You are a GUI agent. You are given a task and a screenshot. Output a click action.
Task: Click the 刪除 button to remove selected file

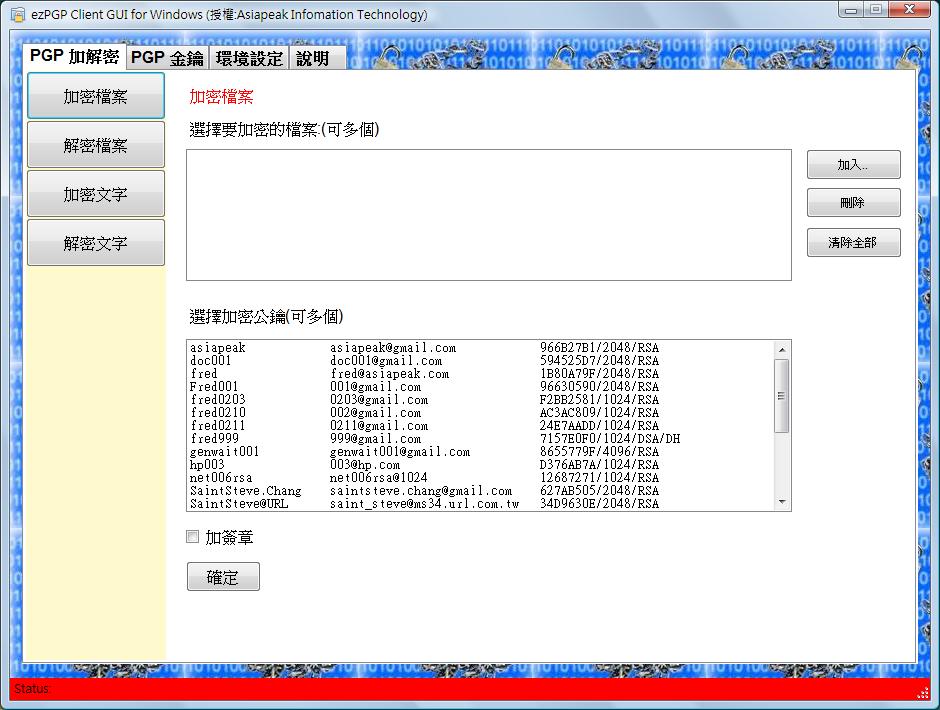[x=853, y=202]
